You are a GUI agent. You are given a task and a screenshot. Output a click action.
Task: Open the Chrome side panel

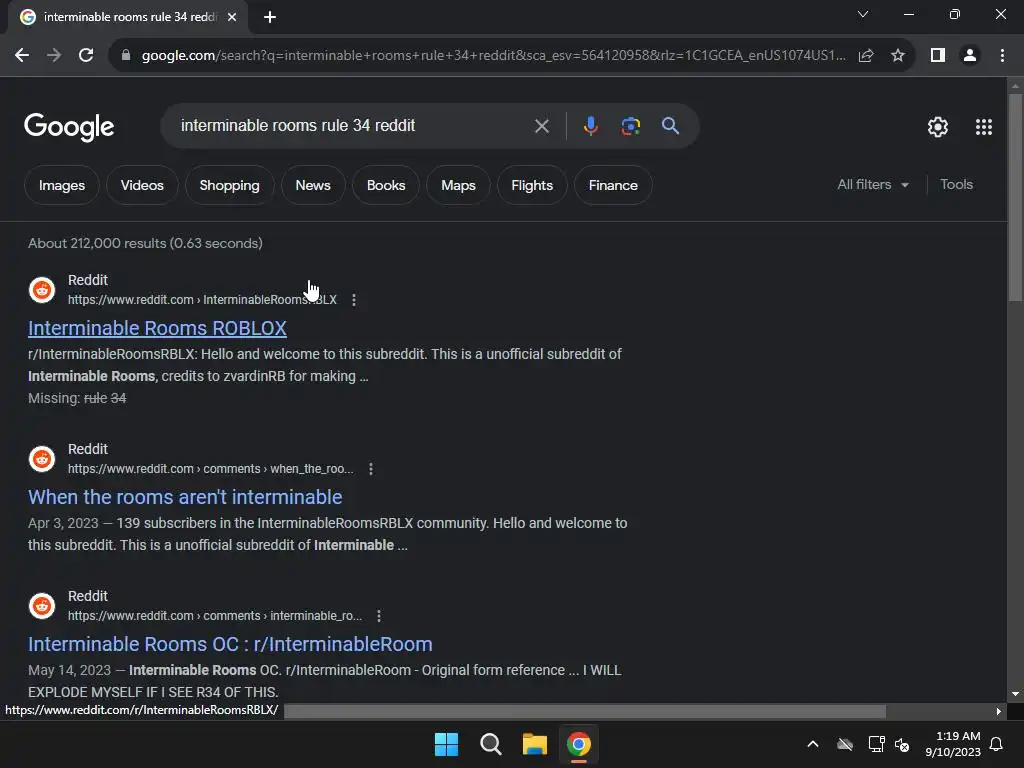938,56
